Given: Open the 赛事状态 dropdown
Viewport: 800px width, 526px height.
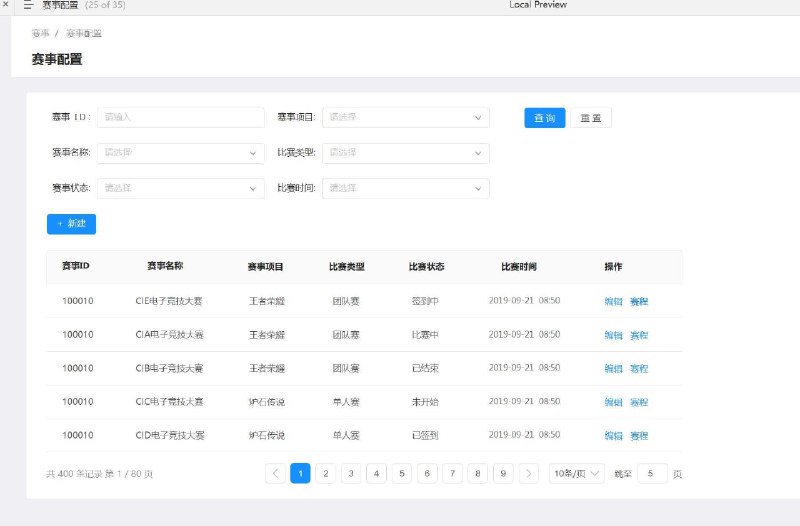Looking at the screenshot, I should tap(181, 188).
